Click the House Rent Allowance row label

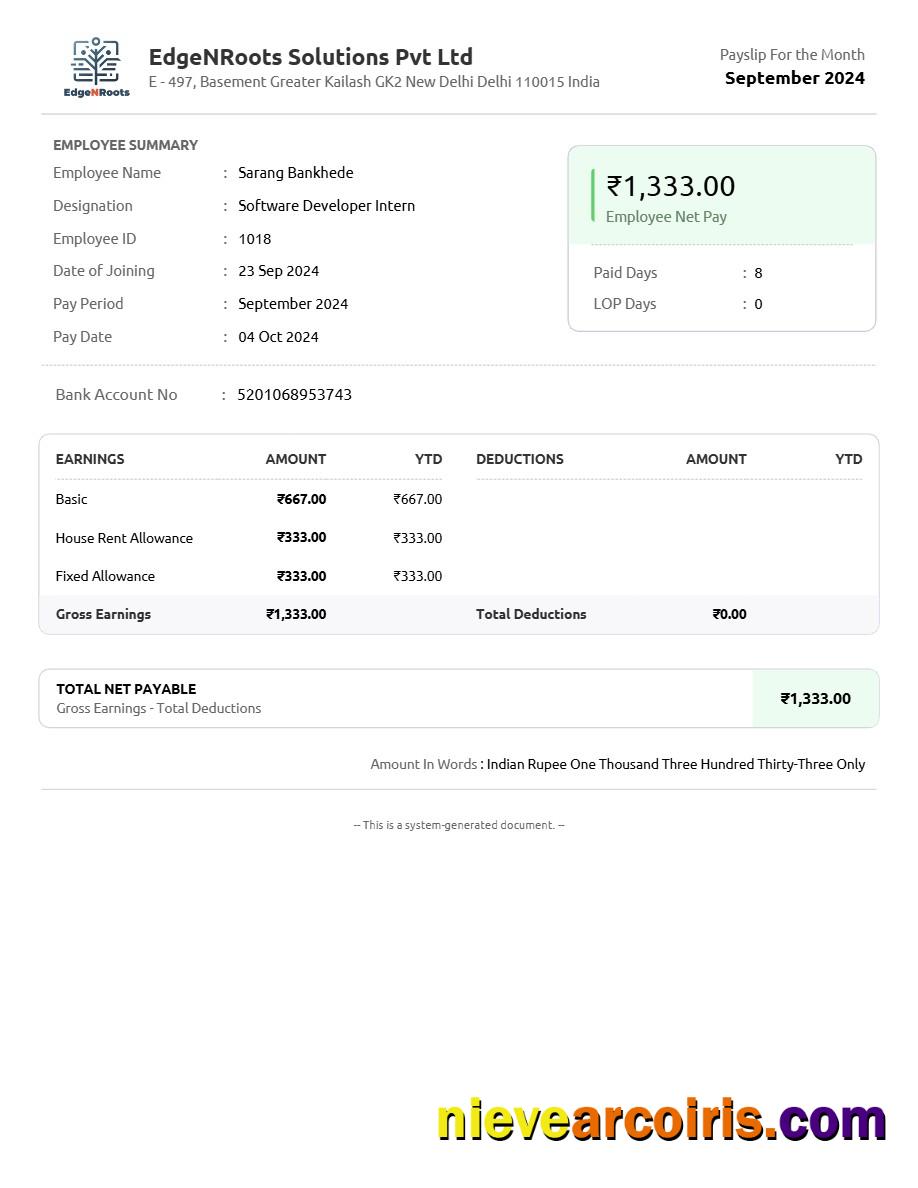(x=124, y=538)
